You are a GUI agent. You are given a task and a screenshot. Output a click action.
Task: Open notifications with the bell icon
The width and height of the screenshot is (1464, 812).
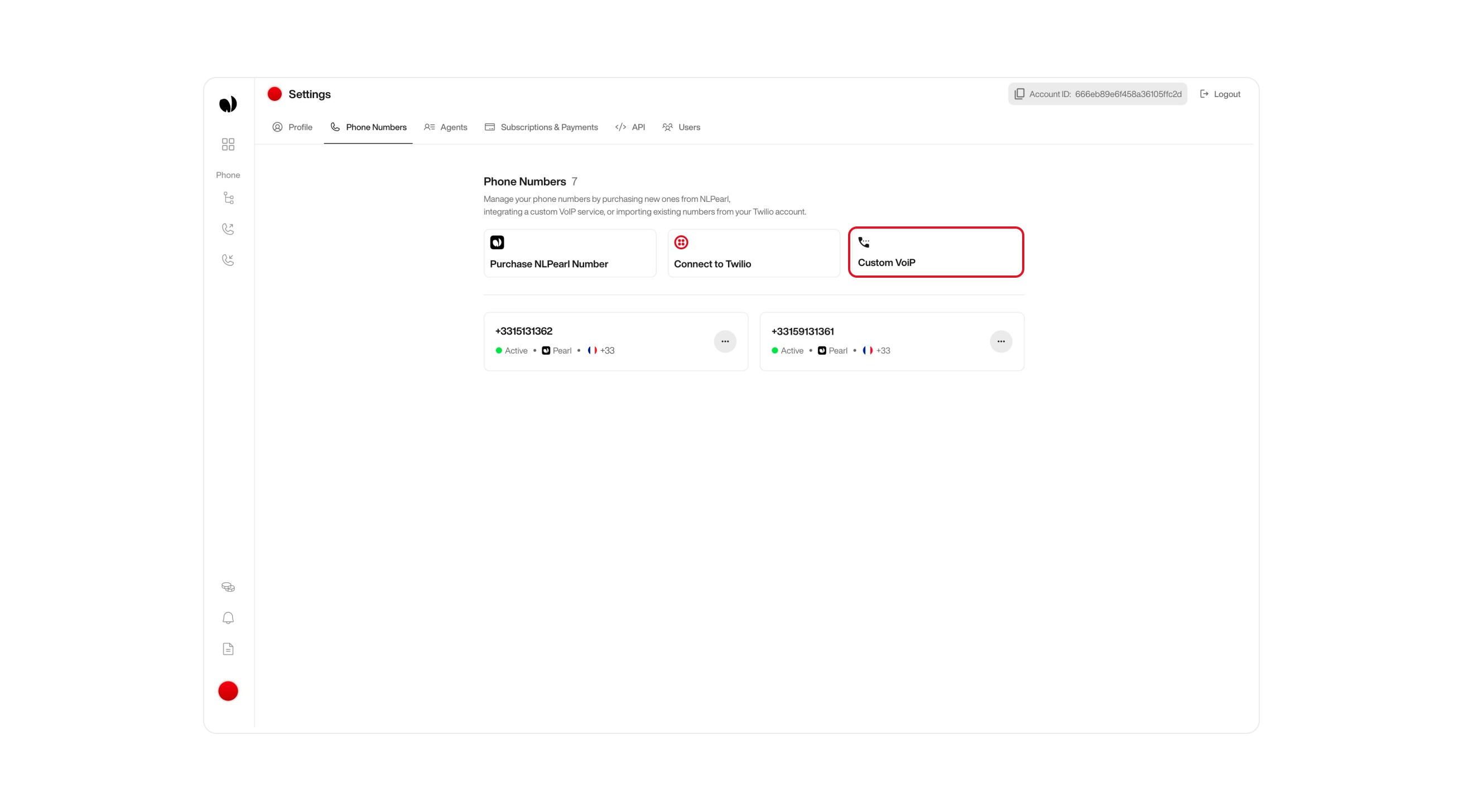(228, 618)
